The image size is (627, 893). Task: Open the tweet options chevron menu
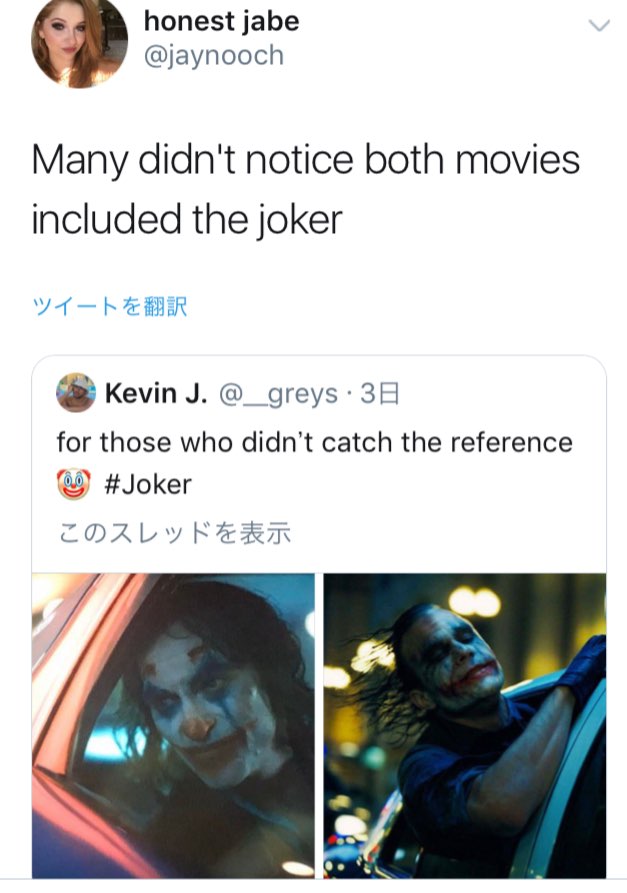599,25
